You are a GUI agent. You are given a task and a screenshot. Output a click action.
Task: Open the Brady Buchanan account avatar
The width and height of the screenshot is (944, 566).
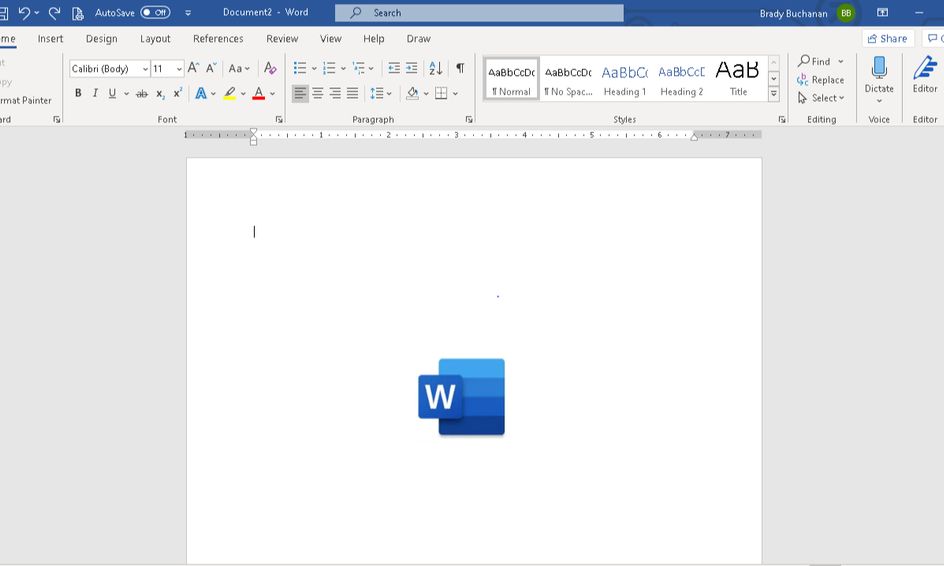[846, 13]
